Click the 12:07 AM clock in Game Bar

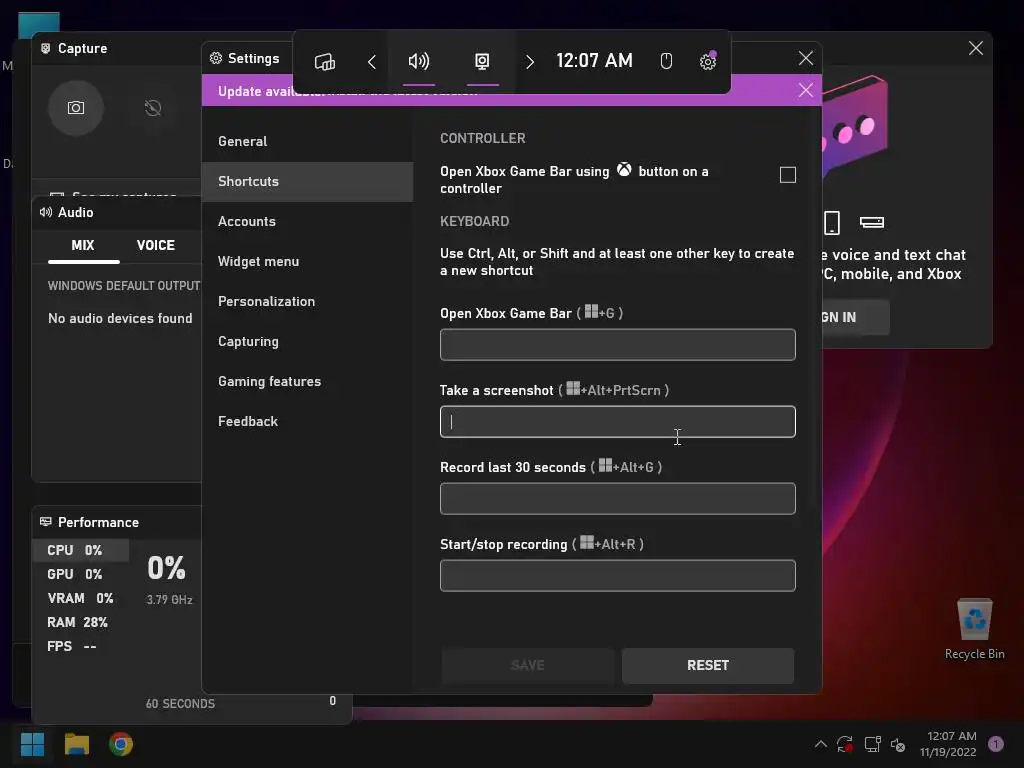(594, 61)
